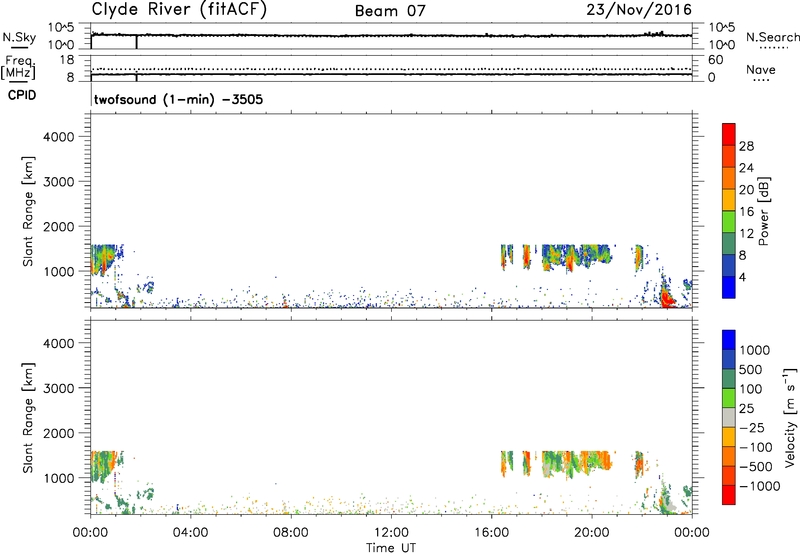Image resolution: width=800 pixels, height=554 pixels.
Task: Pick the yellow 16–20 dB Power colorbar segment
Action: (x=729, y=200)
